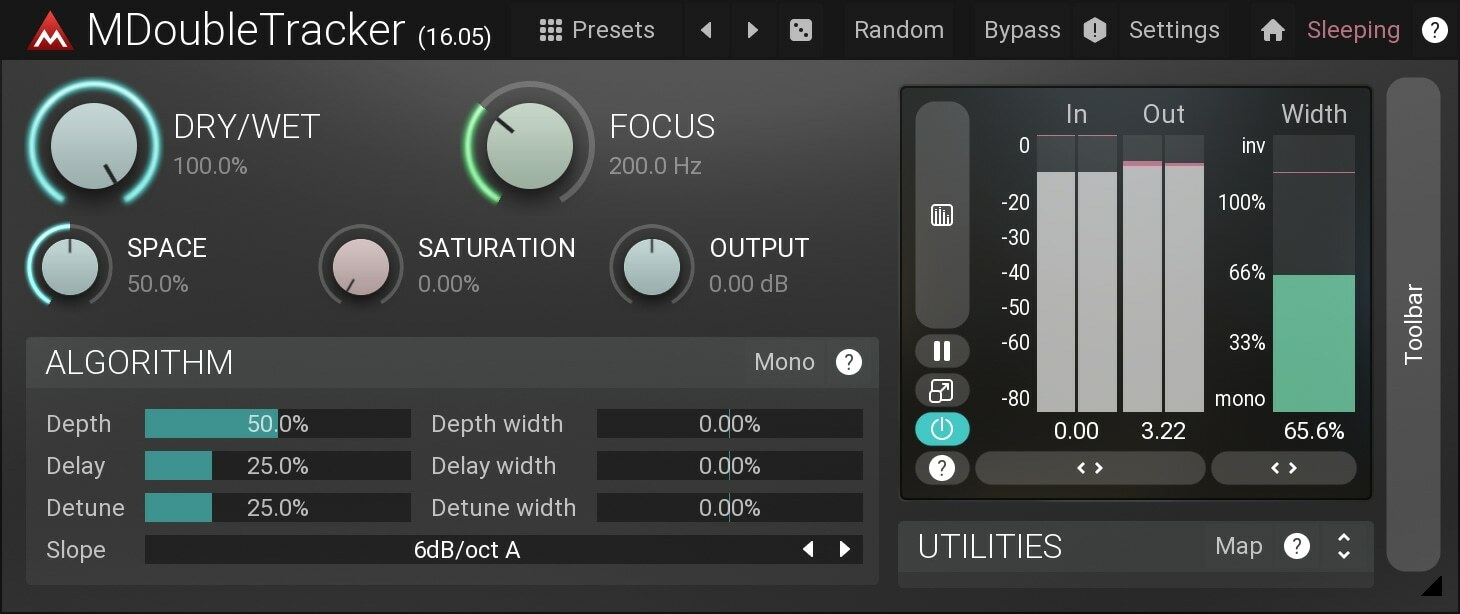
Task: Click the home icon in the toolbar
Action: 1272,30
